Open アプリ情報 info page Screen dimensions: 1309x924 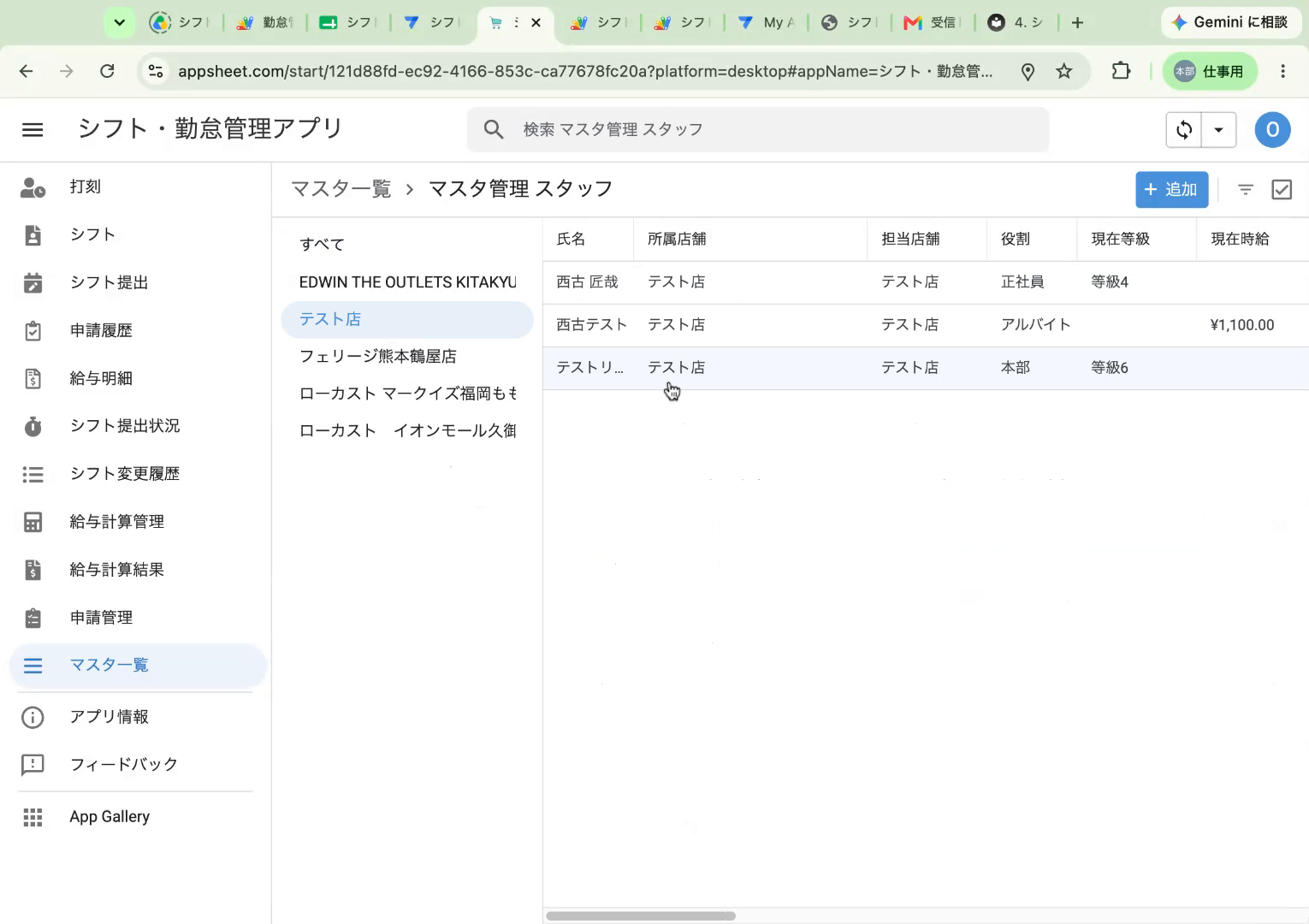[x=137, y=717]
